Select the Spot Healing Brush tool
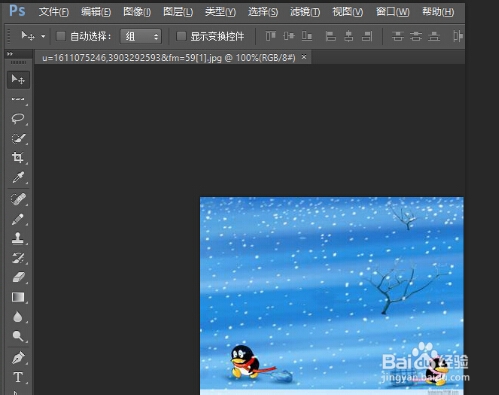This screenshot has height=395, width=499. (18, 199)
